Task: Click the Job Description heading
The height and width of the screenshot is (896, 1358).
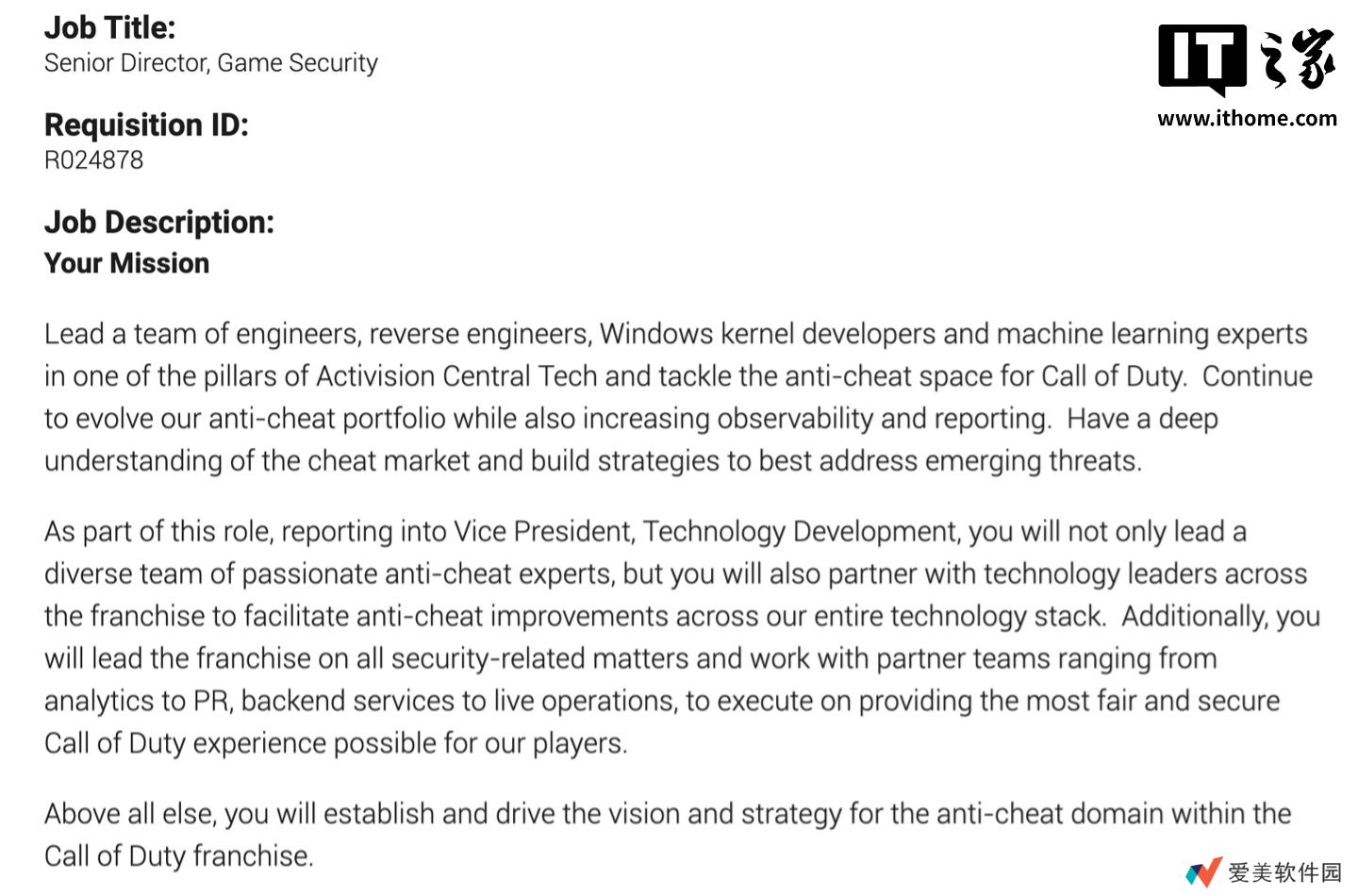Action: [x=158, y=222]
